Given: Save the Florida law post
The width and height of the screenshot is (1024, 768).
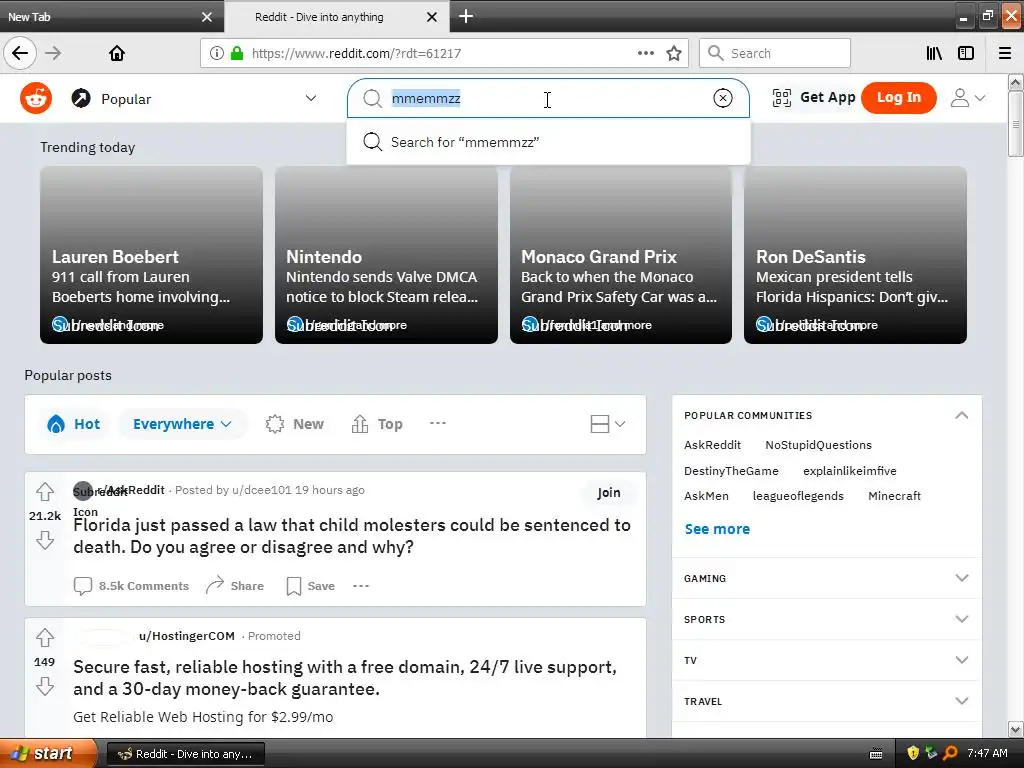Looking at the screenshot, I should (311, 586).
